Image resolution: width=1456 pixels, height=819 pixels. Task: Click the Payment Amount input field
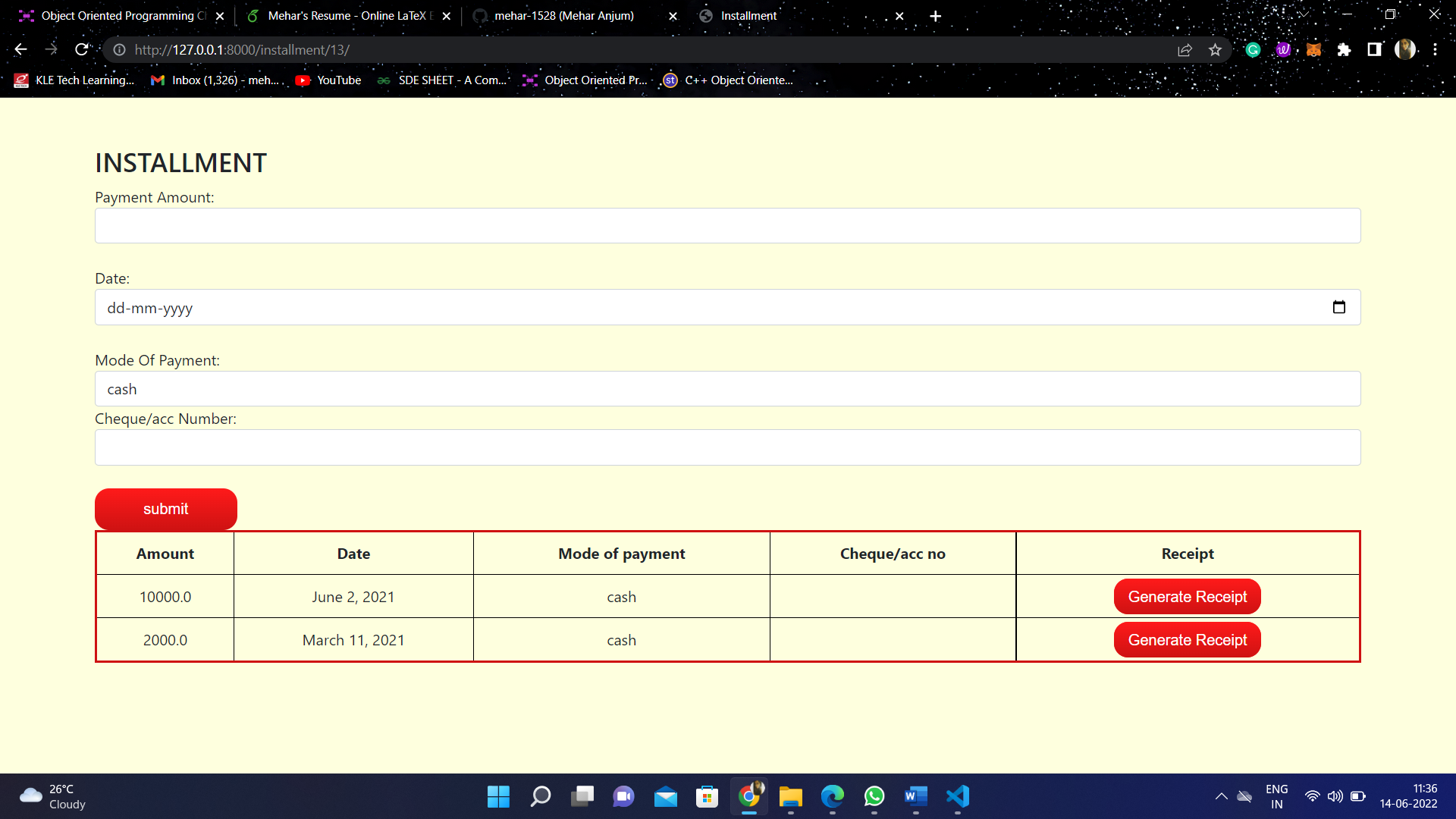pos(727,225)
